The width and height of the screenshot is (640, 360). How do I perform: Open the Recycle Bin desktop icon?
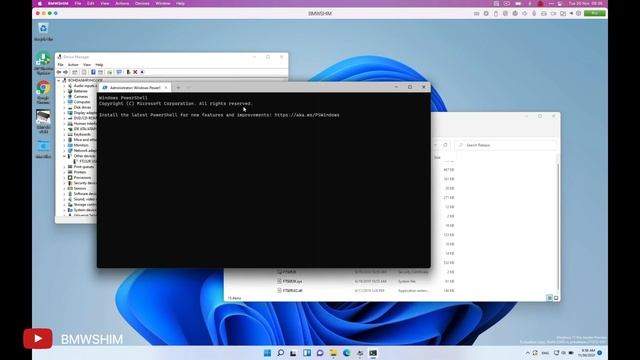(43, 32)
